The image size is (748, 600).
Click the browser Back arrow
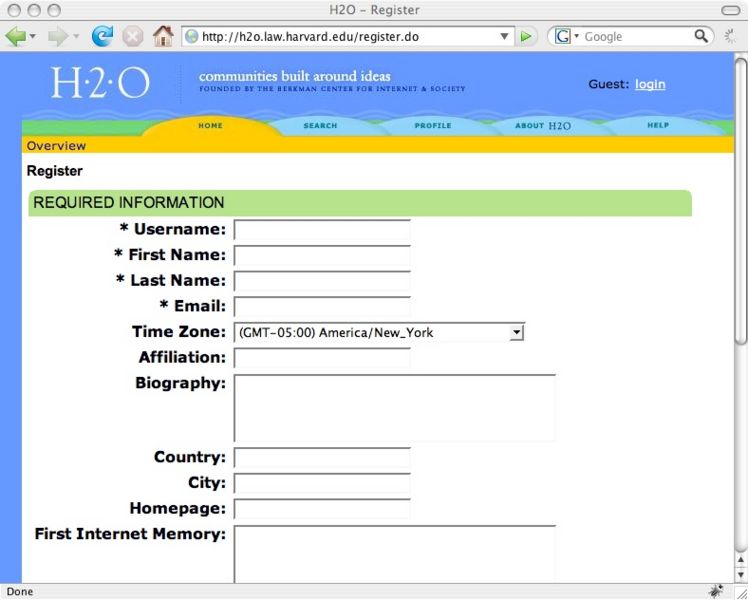[16, 36]
